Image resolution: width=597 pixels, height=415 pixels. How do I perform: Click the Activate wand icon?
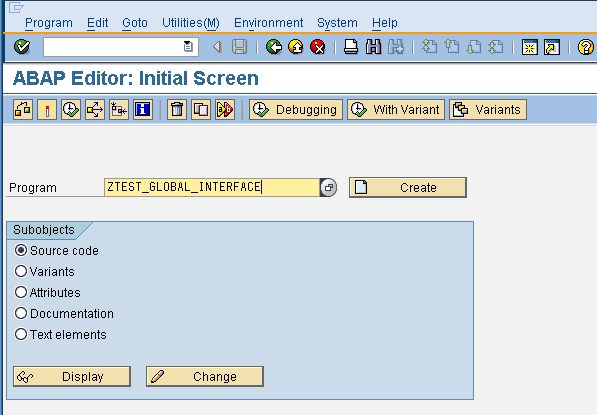coord(47,110)
